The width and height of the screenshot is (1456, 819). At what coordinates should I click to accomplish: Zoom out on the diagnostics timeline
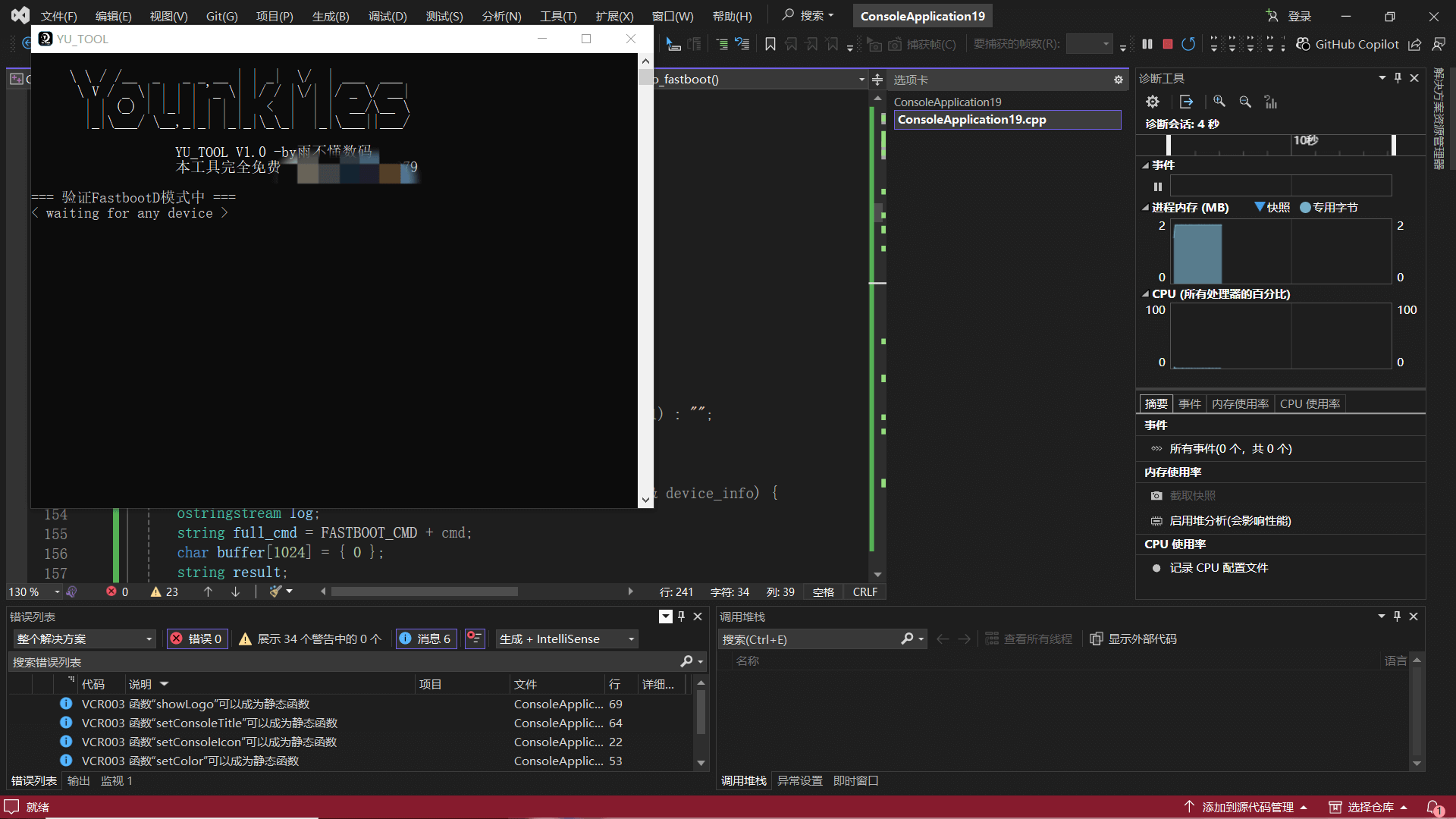[1245, 102]
